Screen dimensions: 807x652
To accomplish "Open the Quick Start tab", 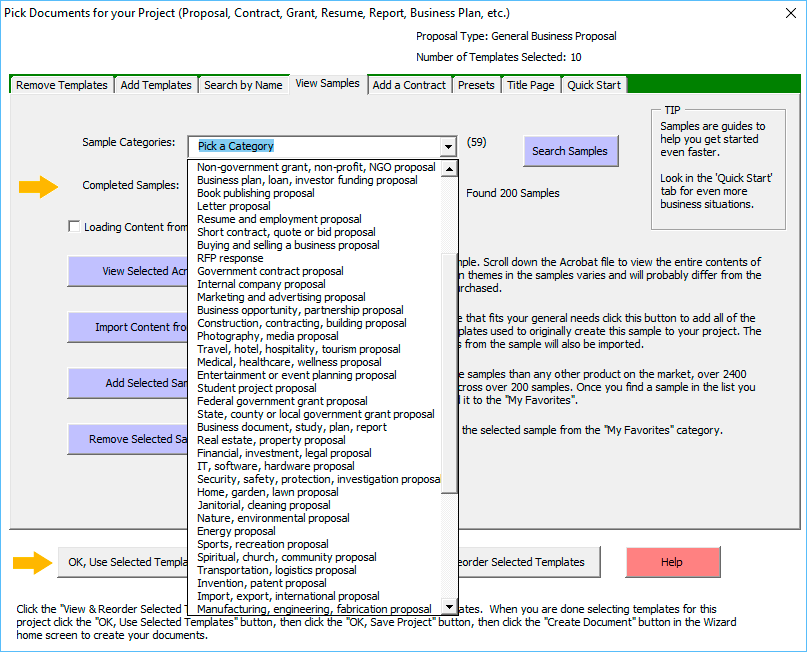I will (x=594, y=85).
